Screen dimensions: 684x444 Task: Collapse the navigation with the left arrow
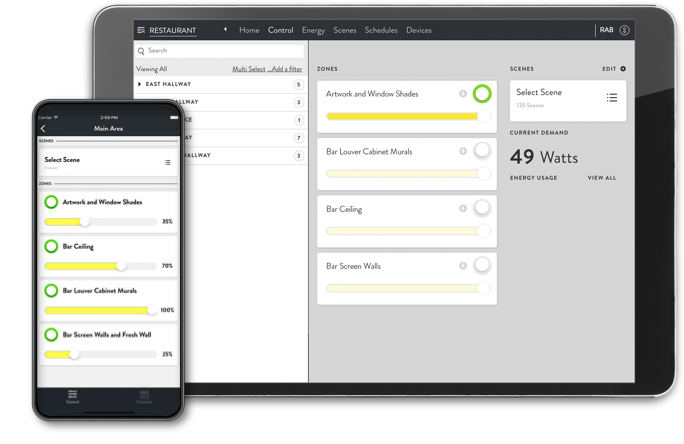coord(225,31)
